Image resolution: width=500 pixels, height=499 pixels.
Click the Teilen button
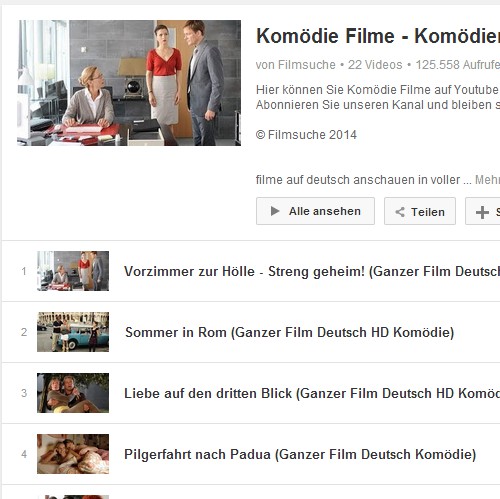click(x=420, y=211)
